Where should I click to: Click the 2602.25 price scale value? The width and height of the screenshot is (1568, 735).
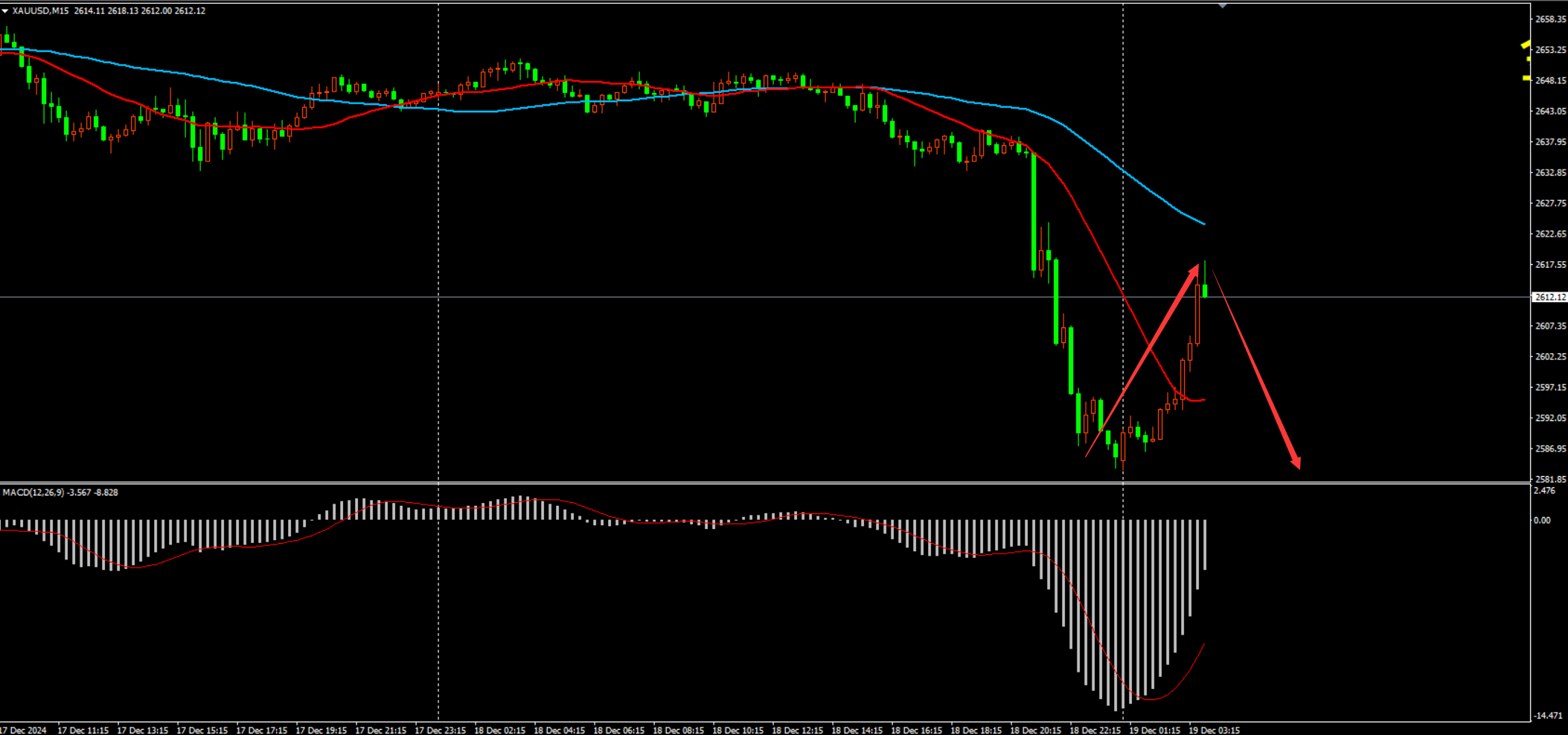tap(1551, 356)
